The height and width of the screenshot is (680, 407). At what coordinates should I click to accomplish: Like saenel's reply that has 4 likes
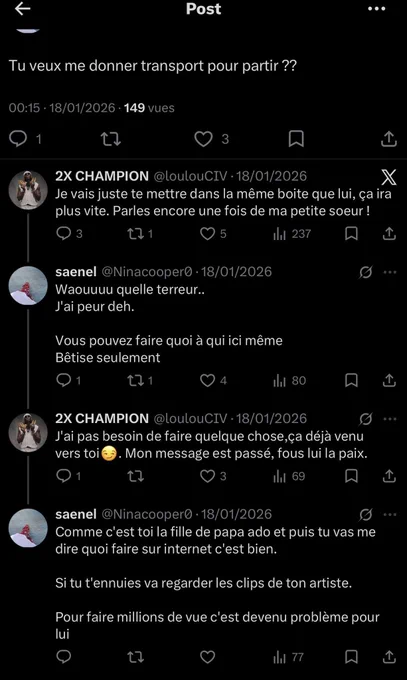207,381
